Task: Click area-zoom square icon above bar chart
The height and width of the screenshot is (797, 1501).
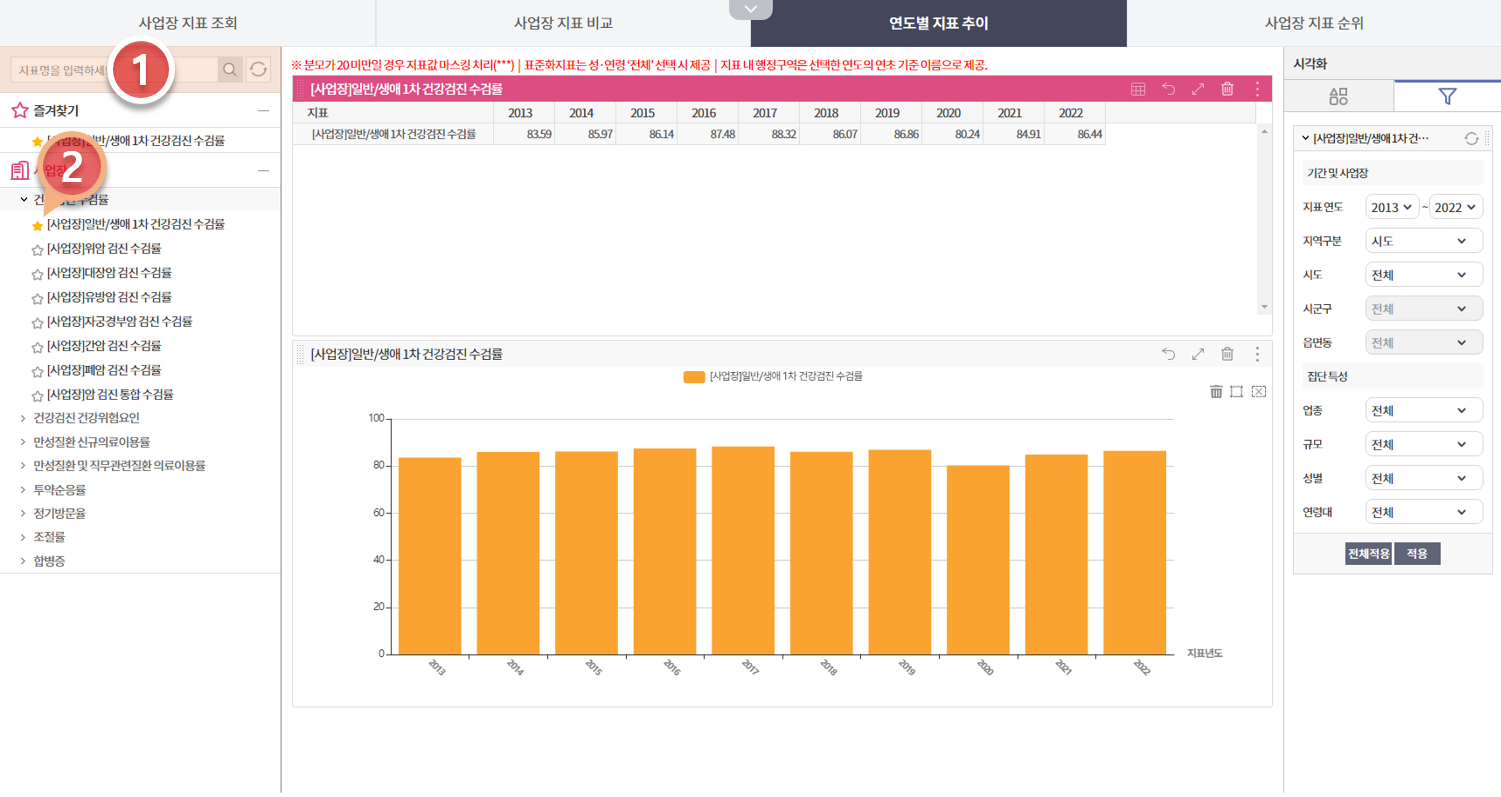Action: (x=1237, y=391)
